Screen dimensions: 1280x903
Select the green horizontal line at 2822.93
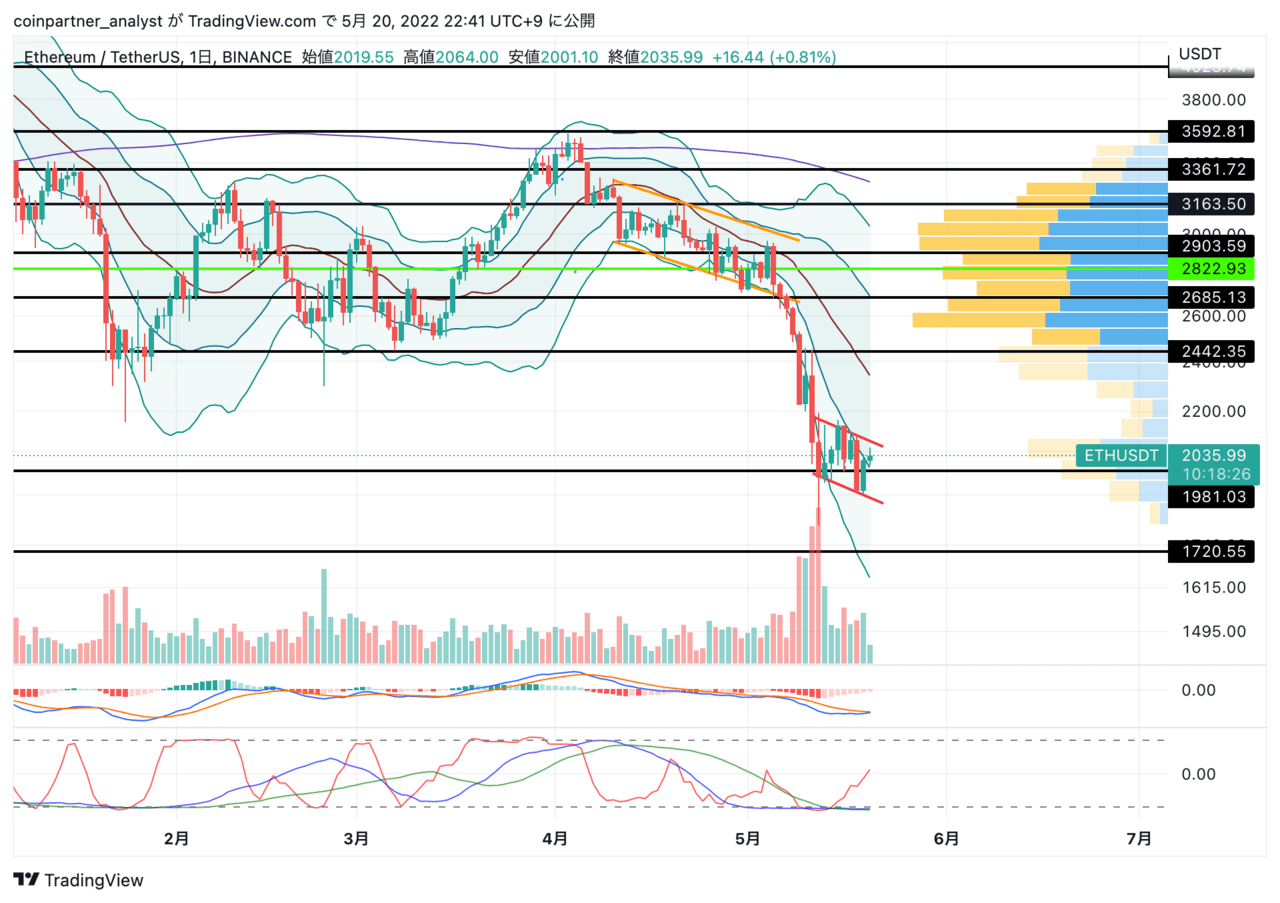590,269
